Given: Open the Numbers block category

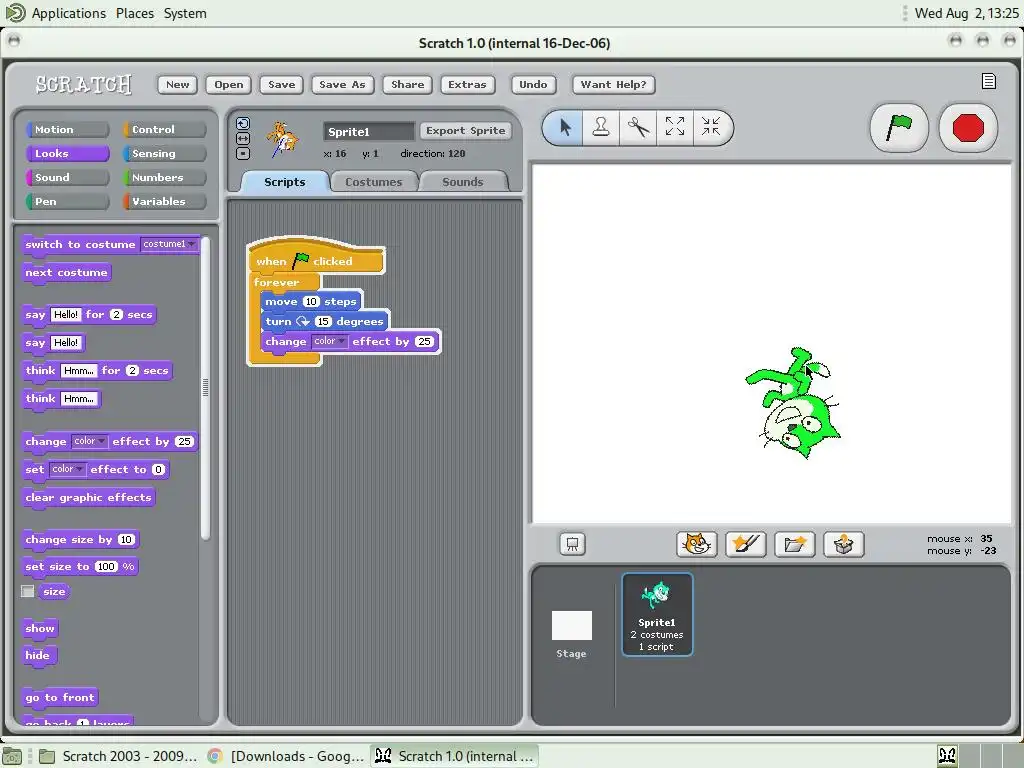Looking at the screenshot, I should pyautogui.click(x=164, y=178).
